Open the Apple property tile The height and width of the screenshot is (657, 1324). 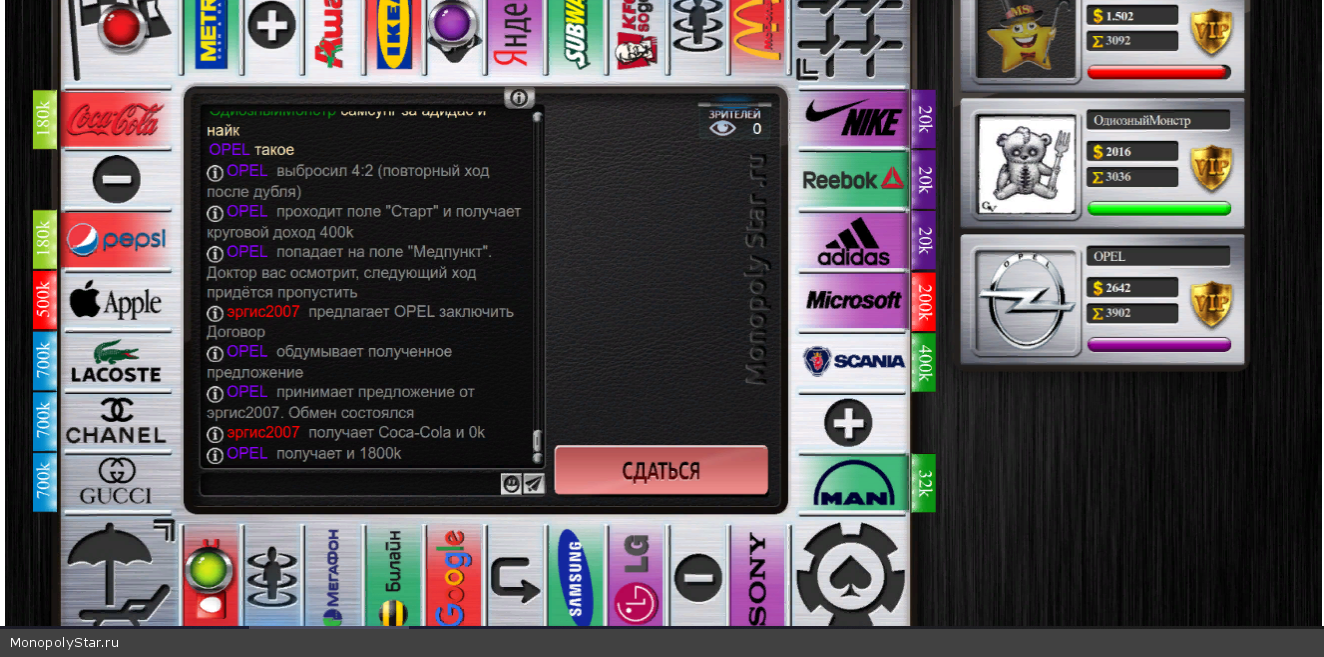click(115, 301)
